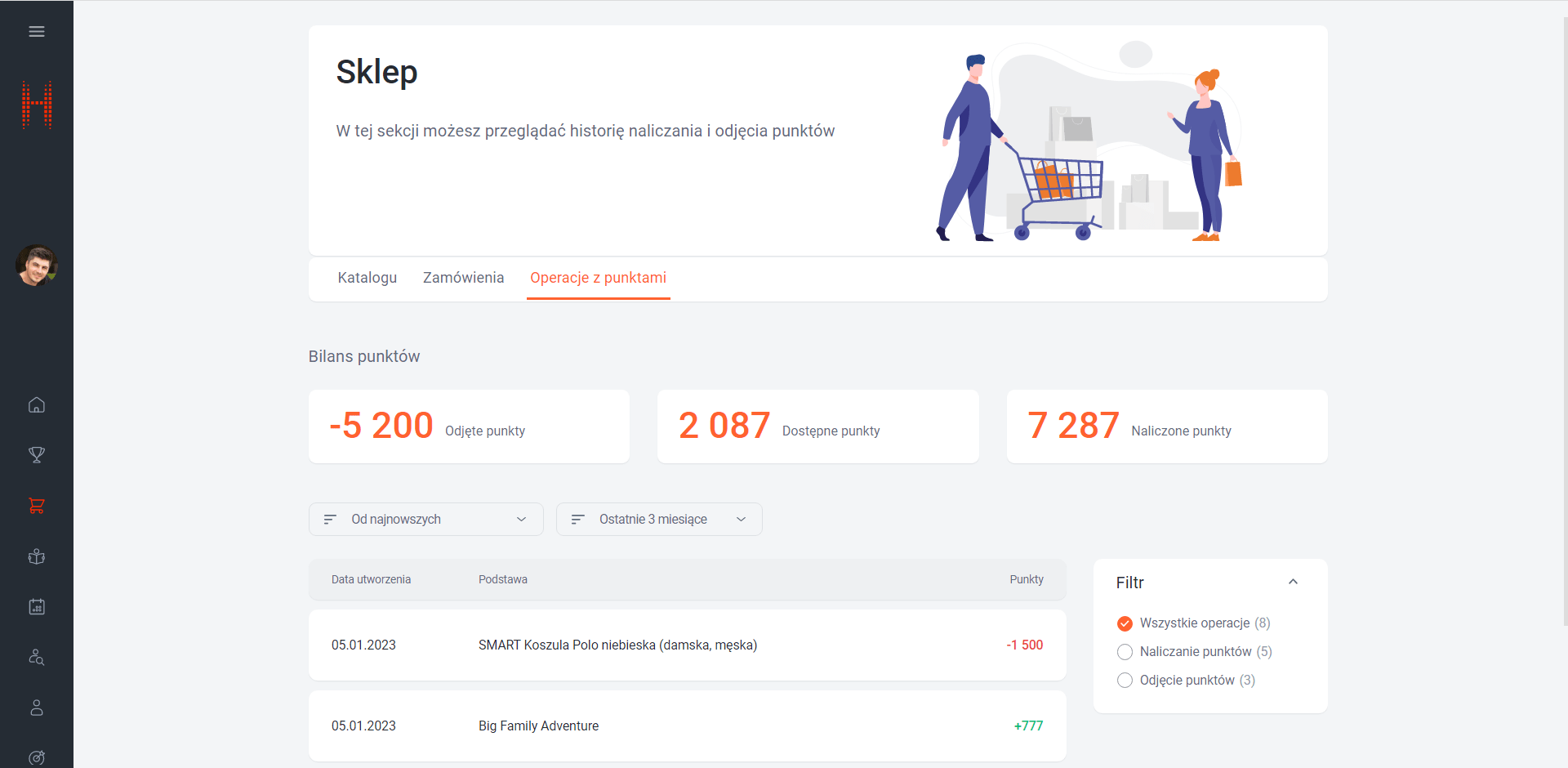Click the user search sidebar icon

point(37,658)
